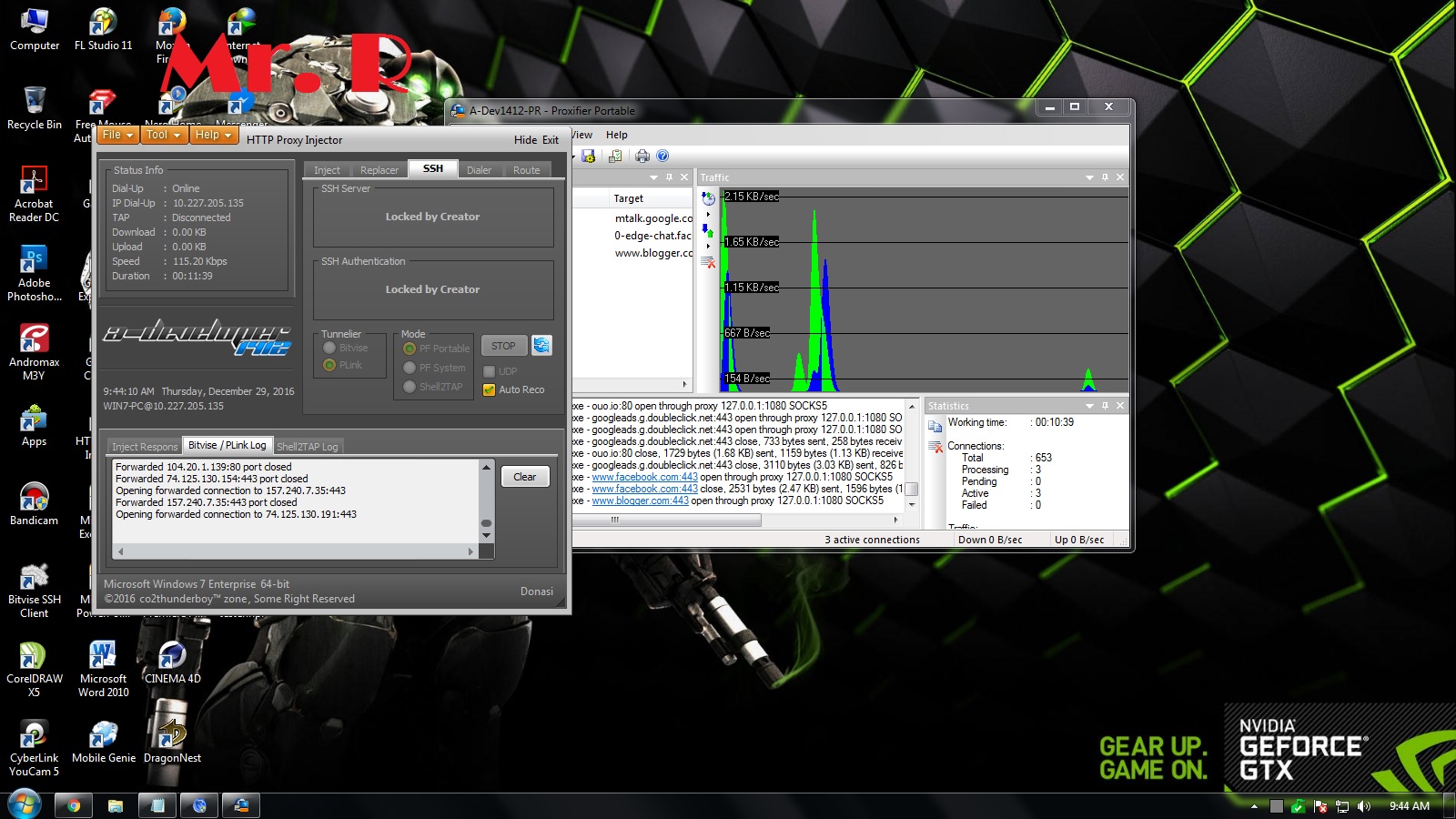
Task: Select the PLink tunnelier radio button
Action: tap(329, 365)
